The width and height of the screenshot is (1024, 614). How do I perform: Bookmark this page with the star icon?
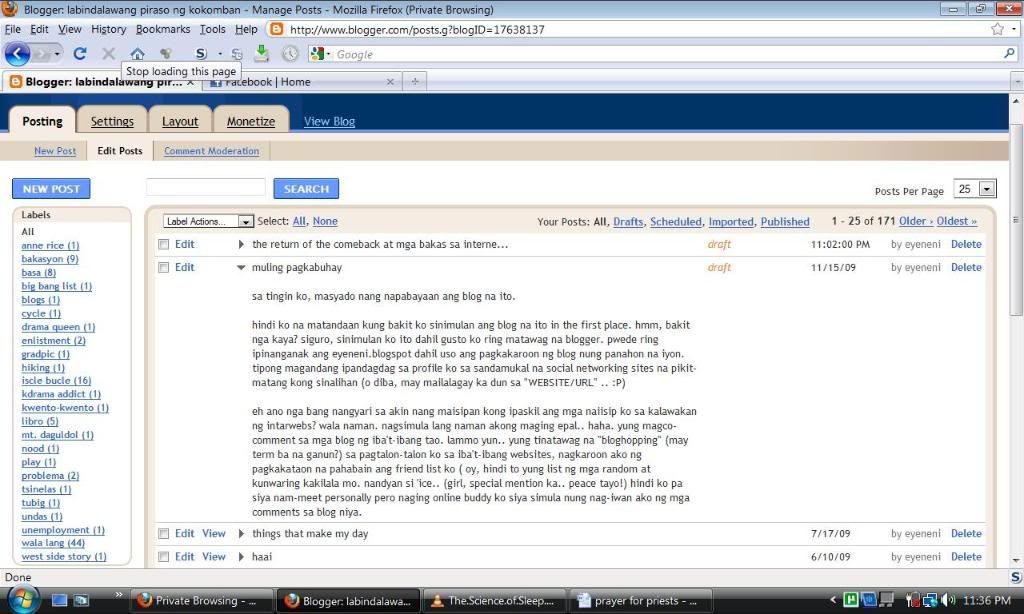coord(997,29)
